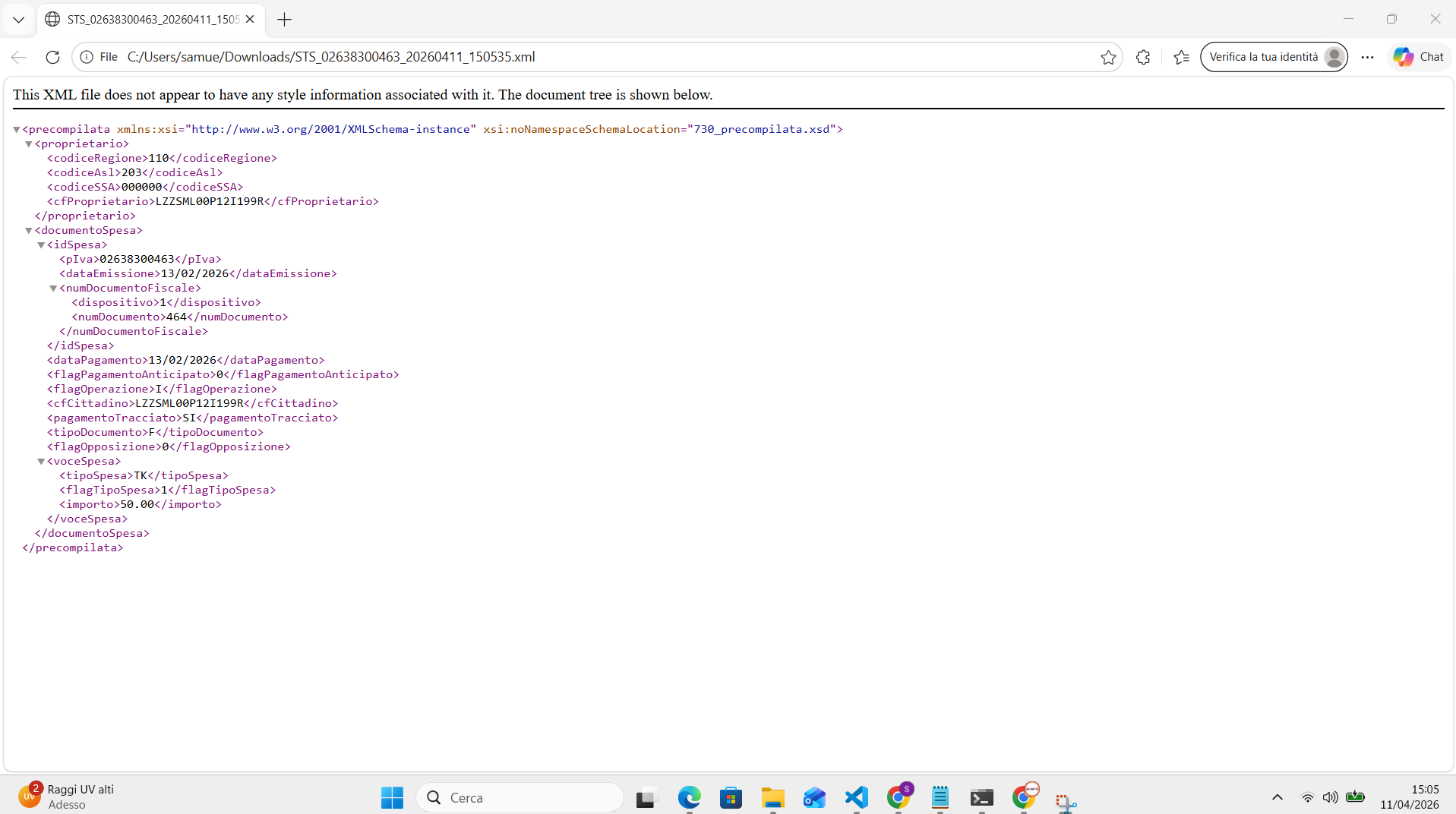
Task: Click the pIva value 02638300463
Action: 137,259
